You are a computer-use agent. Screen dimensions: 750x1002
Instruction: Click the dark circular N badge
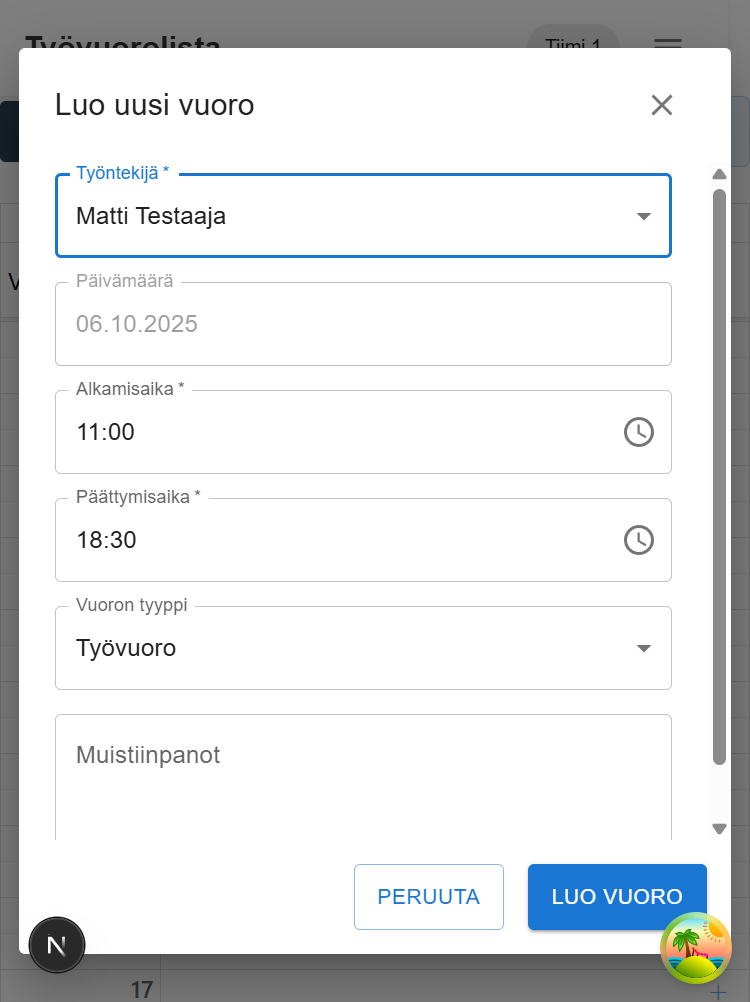tap(57, 944)
